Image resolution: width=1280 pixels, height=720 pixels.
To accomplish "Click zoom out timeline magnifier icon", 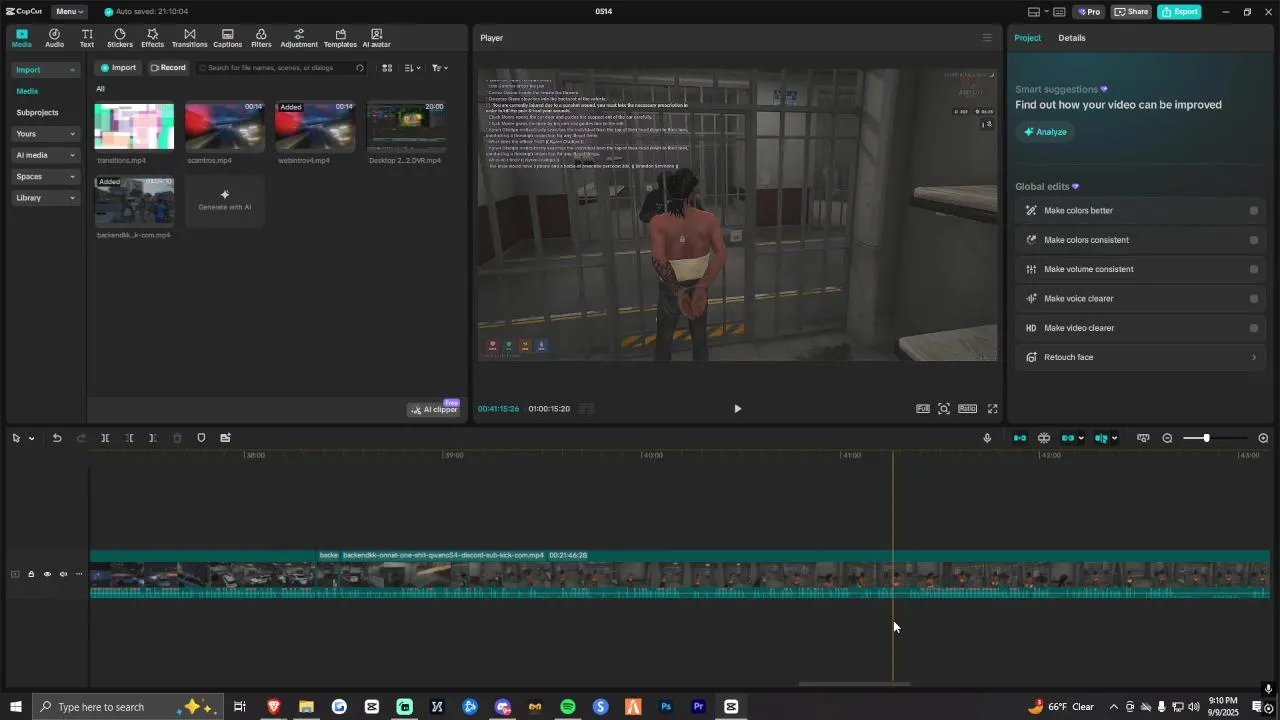I will (x=1167, y=438).
